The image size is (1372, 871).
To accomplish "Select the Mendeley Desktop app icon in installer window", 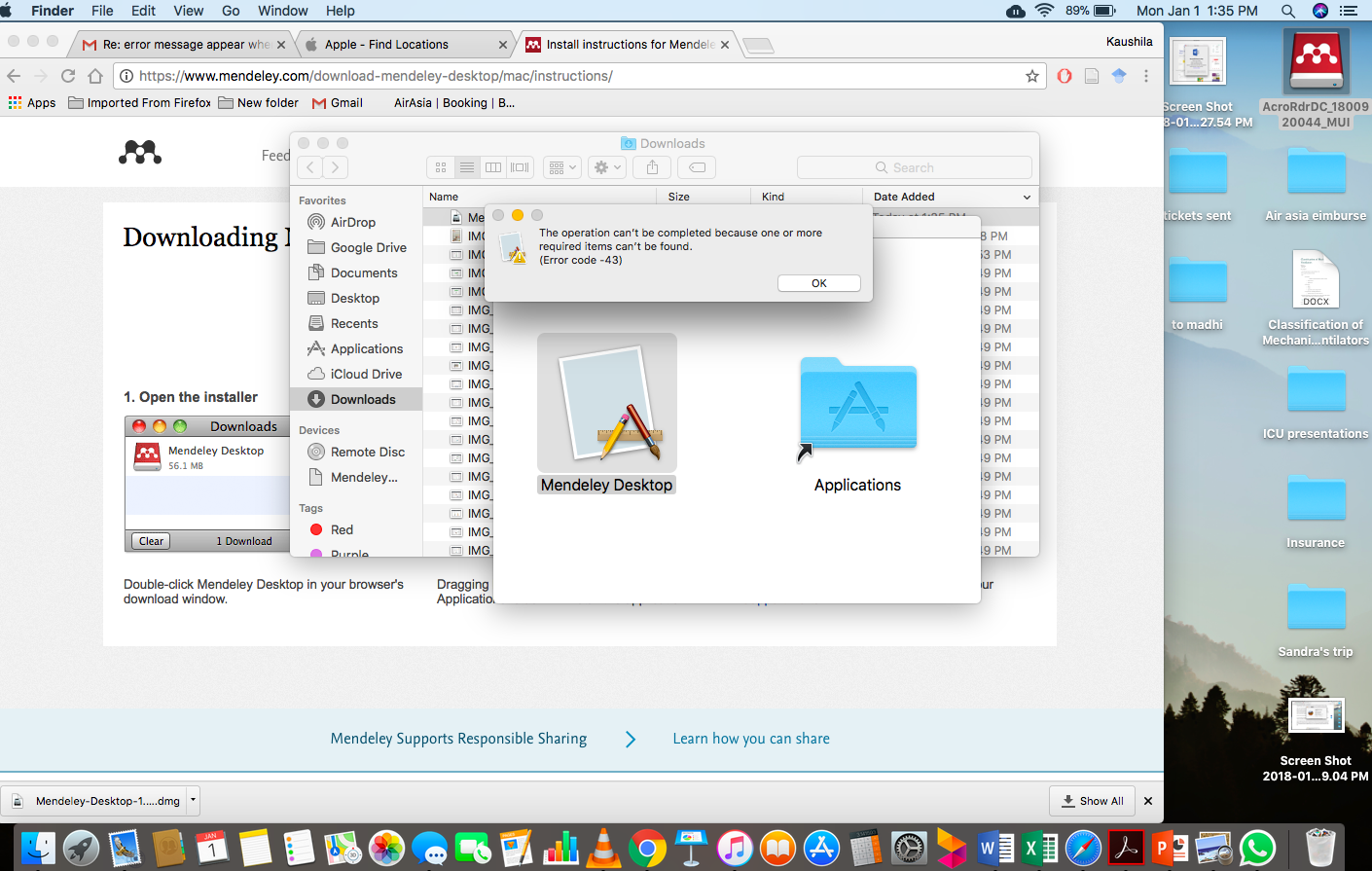I will point(607,403).
